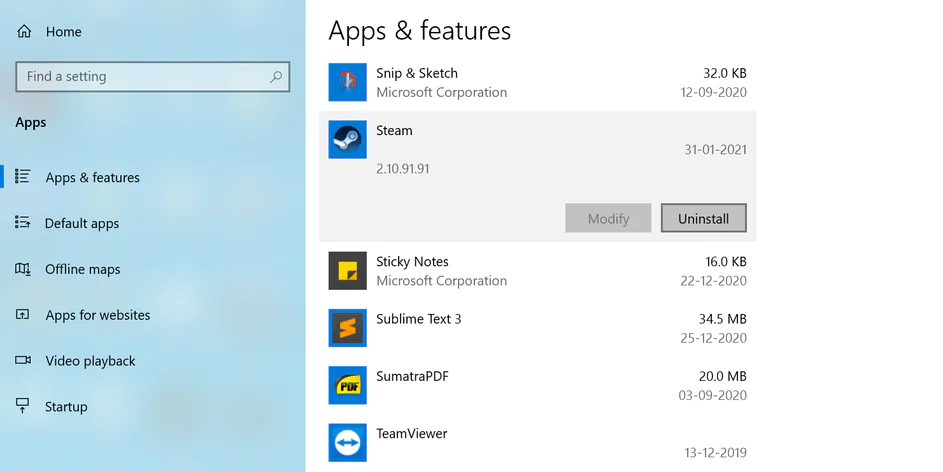943x472 pixels.
Task: Uninstall the Steam application
Action: [x=703, y=218]
